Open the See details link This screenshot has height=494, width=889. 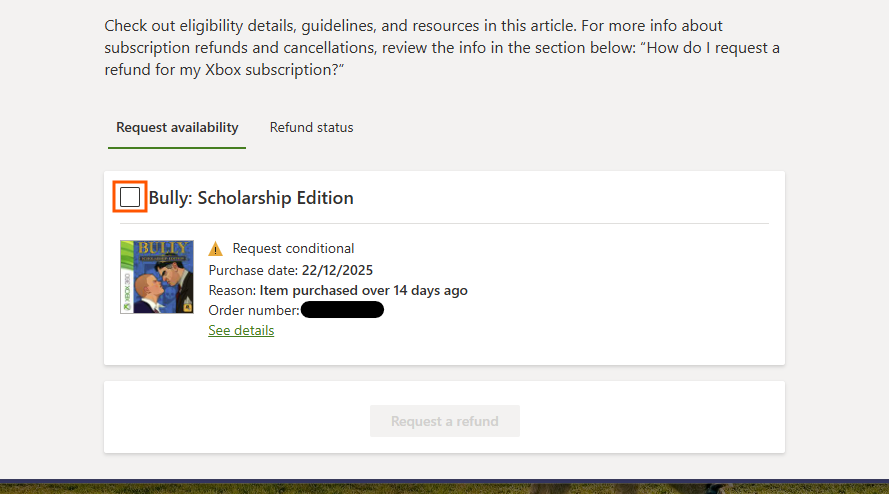tap(241, 331)
